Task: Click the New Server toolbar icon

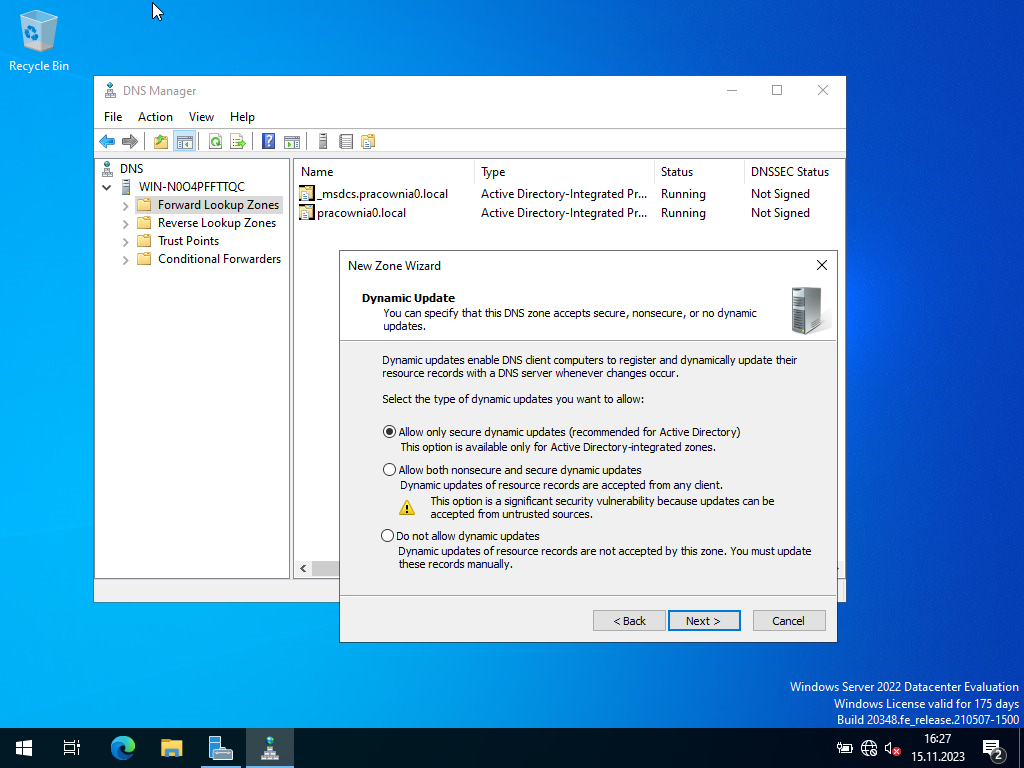Action: [323, 141]
